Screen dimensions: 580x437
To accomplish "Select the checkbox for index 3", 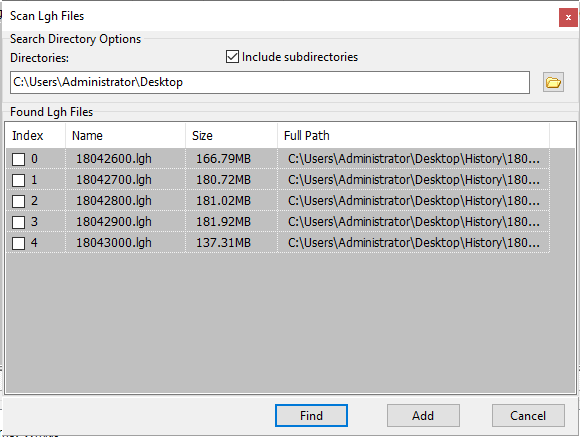I will point(18,222).
